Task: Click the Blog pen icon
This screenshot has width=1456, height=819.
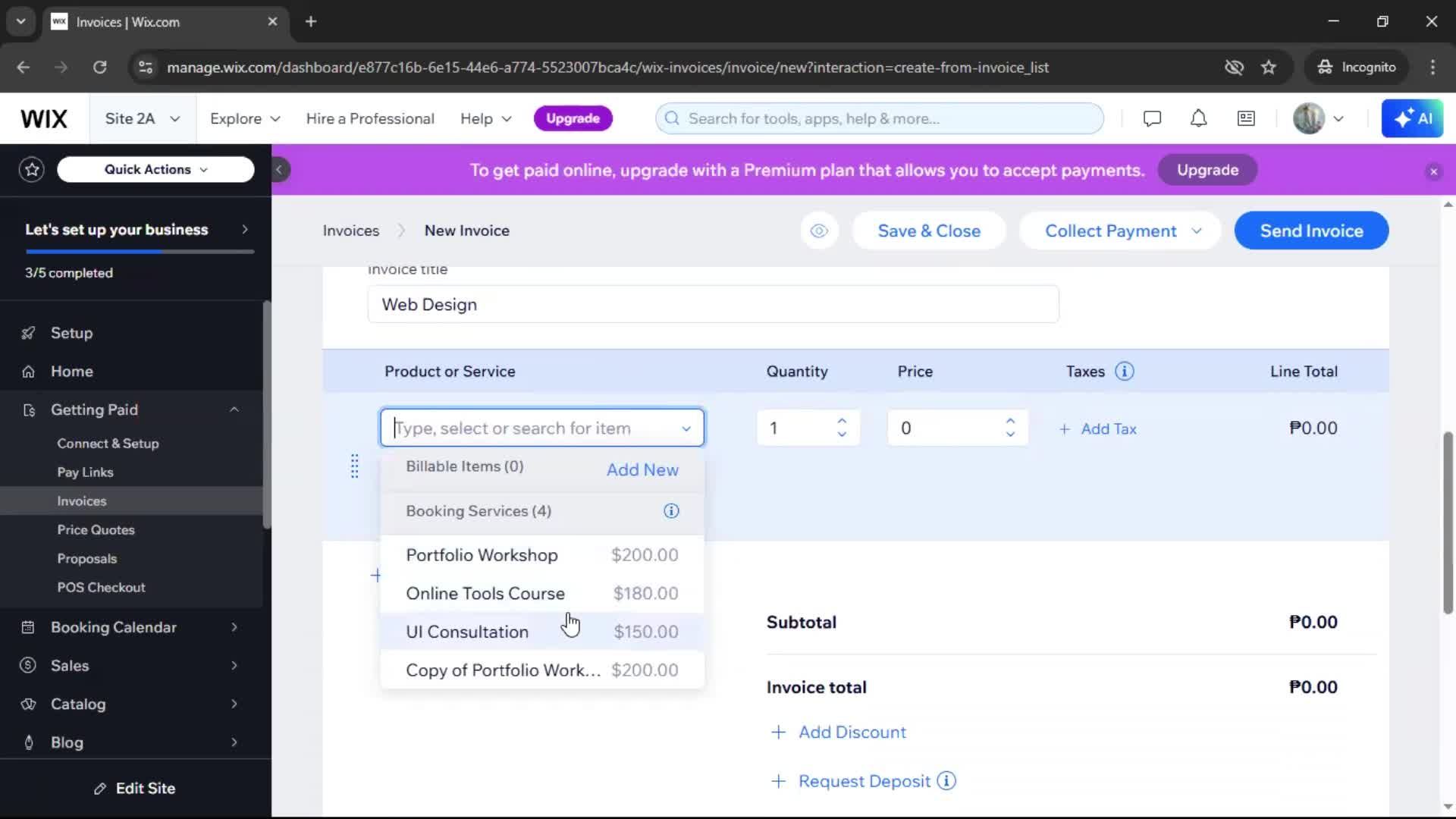Action: pyautogui.click(x=28, y=742)
